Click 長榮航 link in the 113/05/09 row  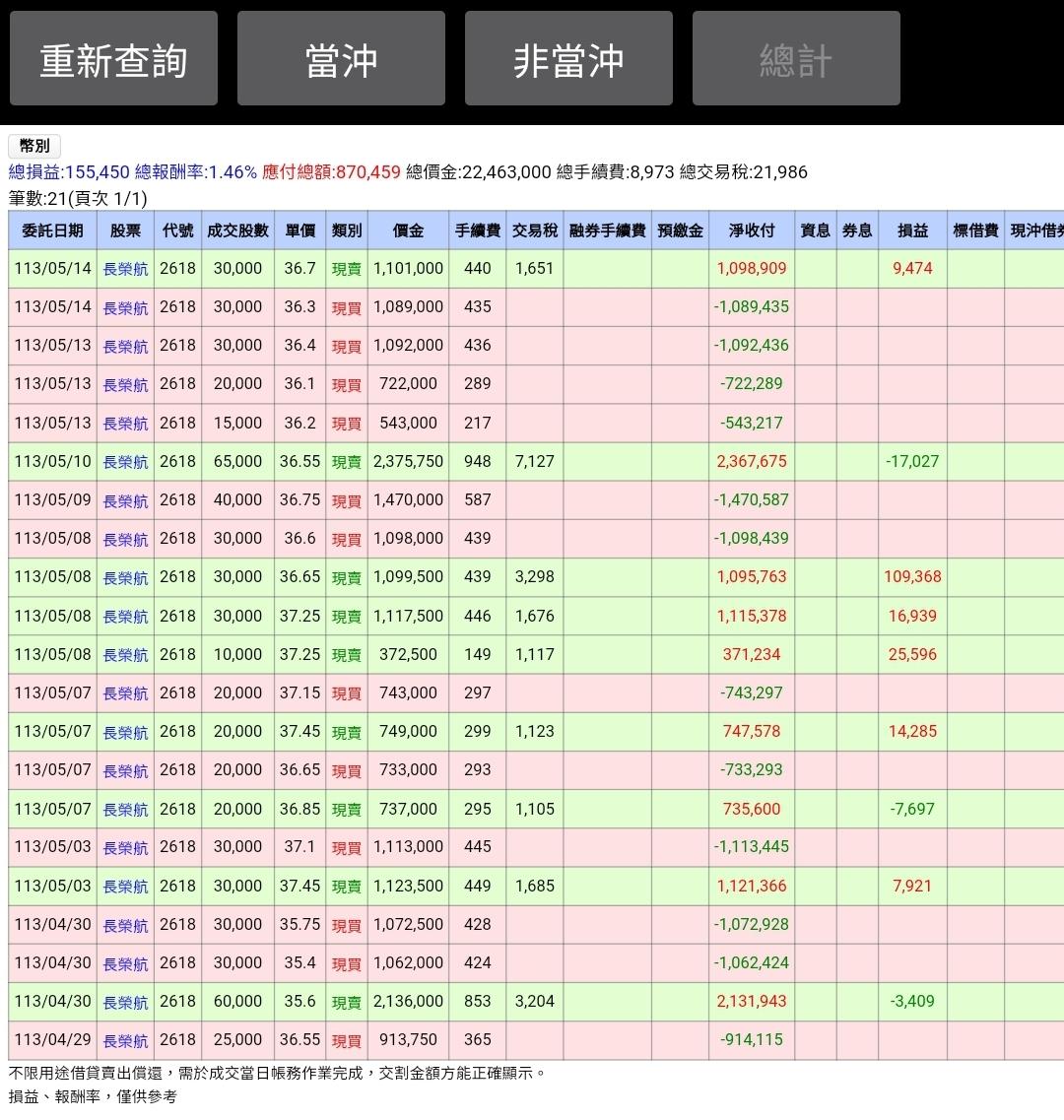coord(125,500)
